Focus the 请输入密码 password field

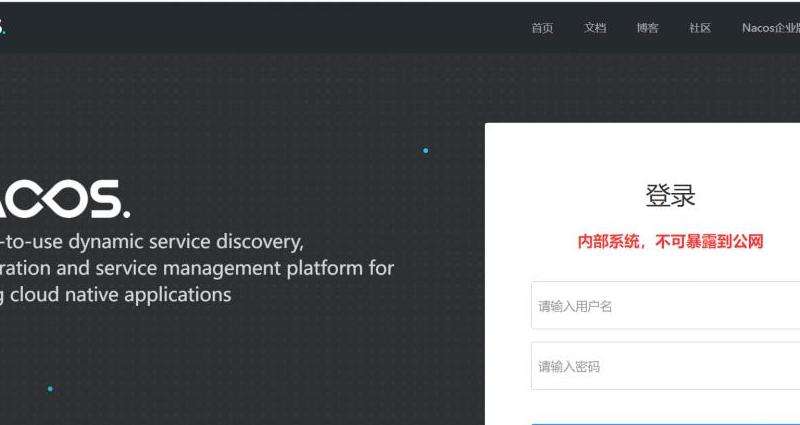click(665, 366)
